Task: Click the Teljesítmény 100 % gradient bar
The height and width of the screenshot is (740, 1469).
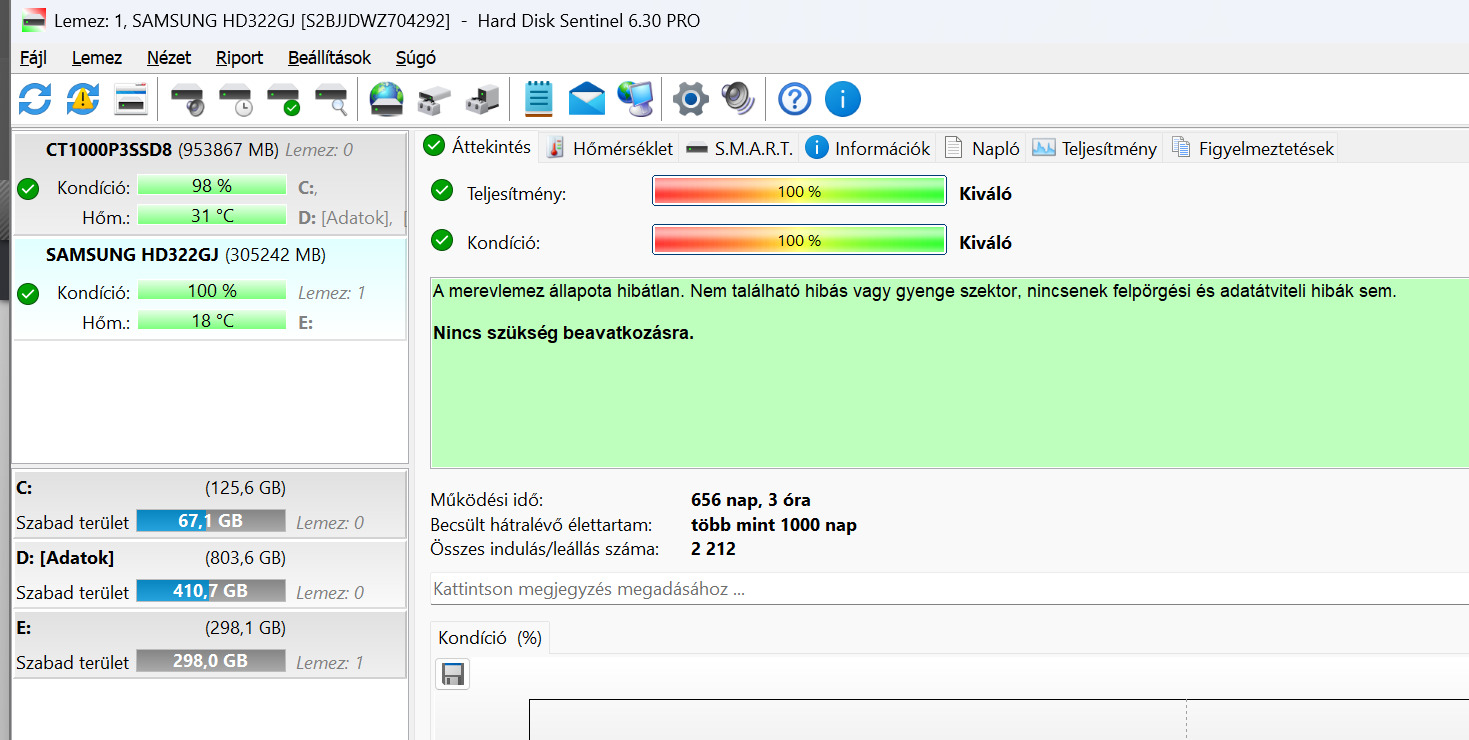Action: point(799,191)
